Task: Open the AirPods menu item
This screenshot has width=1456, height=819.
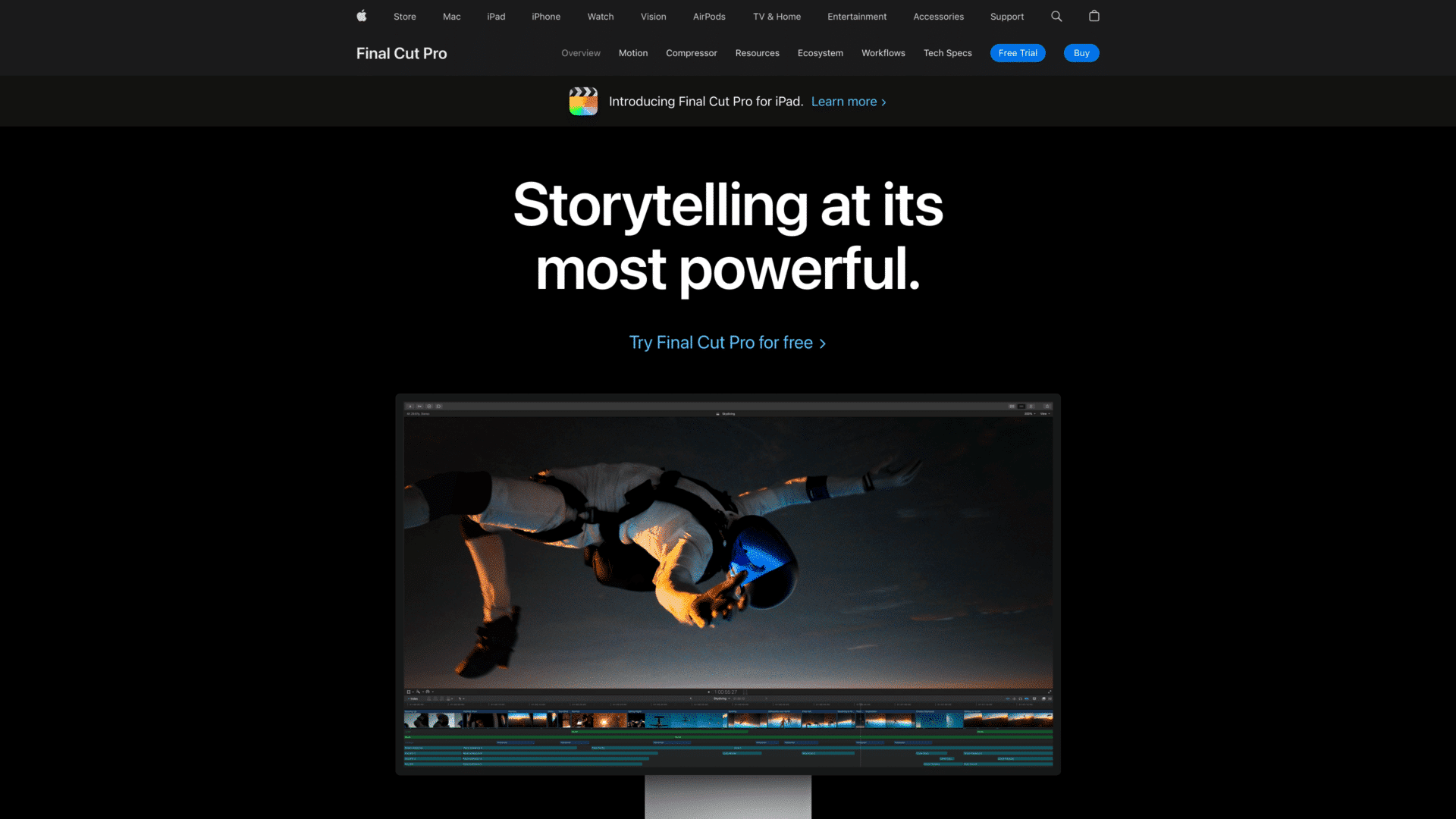Action: (709, 17)
